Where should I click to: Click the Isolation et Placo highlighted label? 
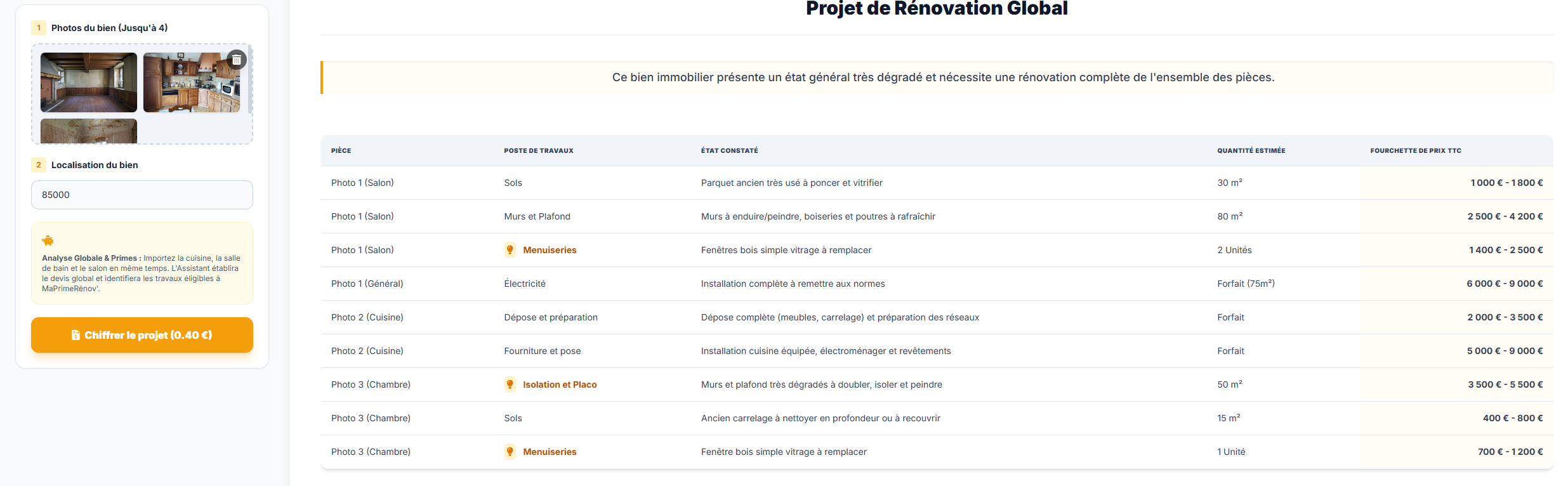click(x=560, y=384)
